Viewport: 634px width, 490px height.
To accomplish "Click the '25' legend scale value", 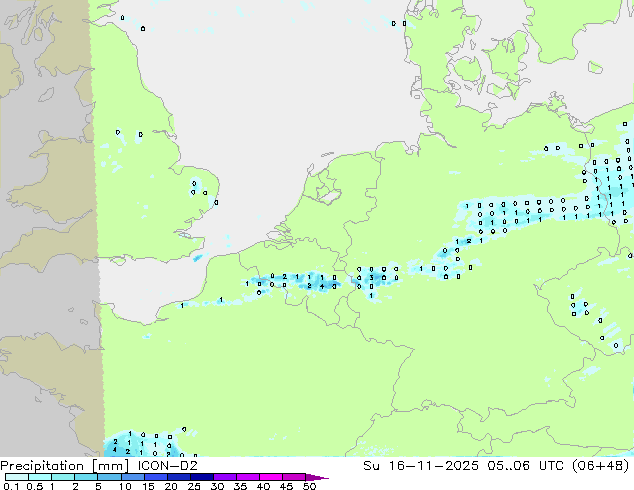I will click(x=194, y=486).
